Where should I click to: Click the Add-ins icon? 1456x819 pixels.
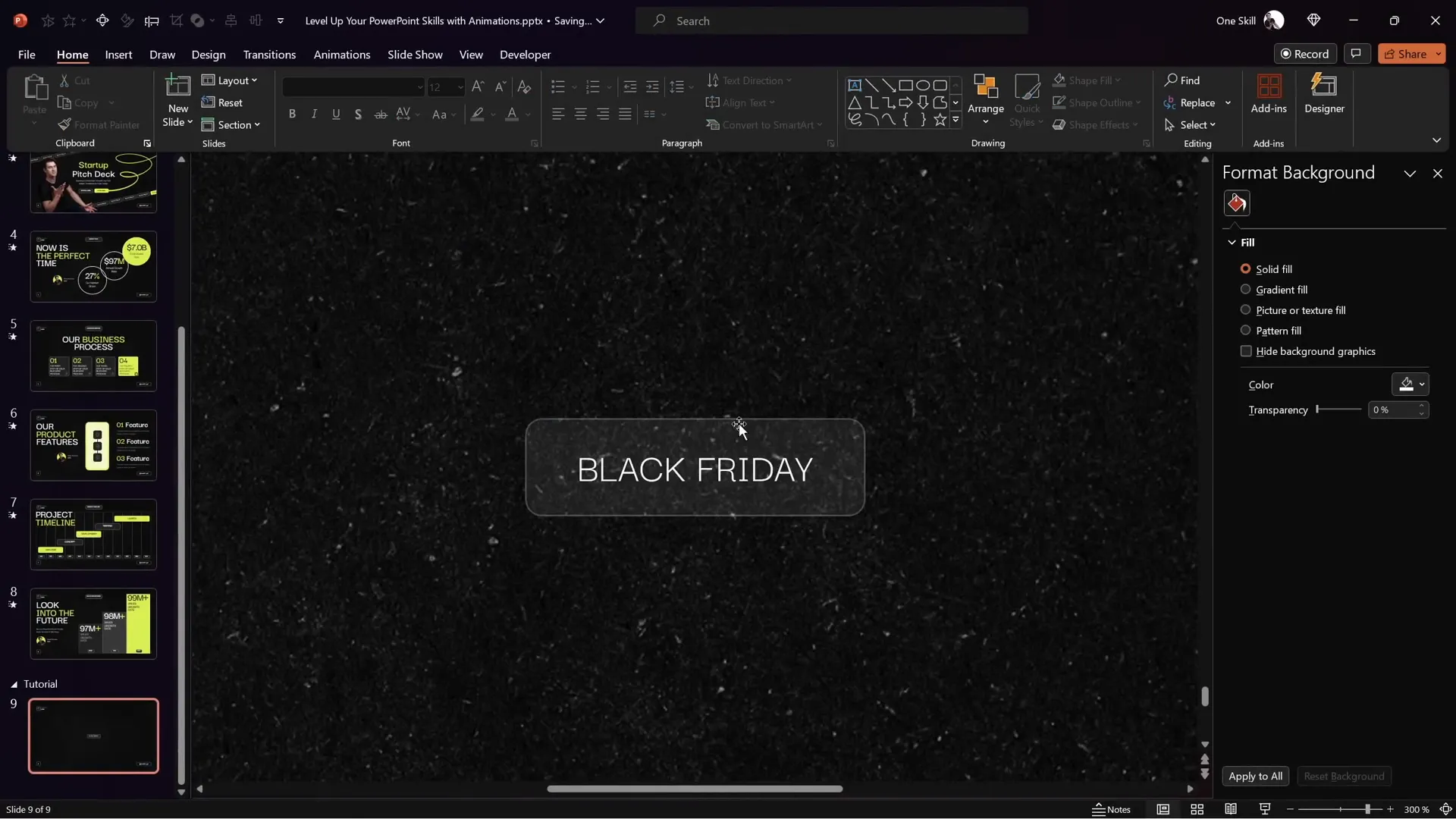click(x=1269, y=86)
